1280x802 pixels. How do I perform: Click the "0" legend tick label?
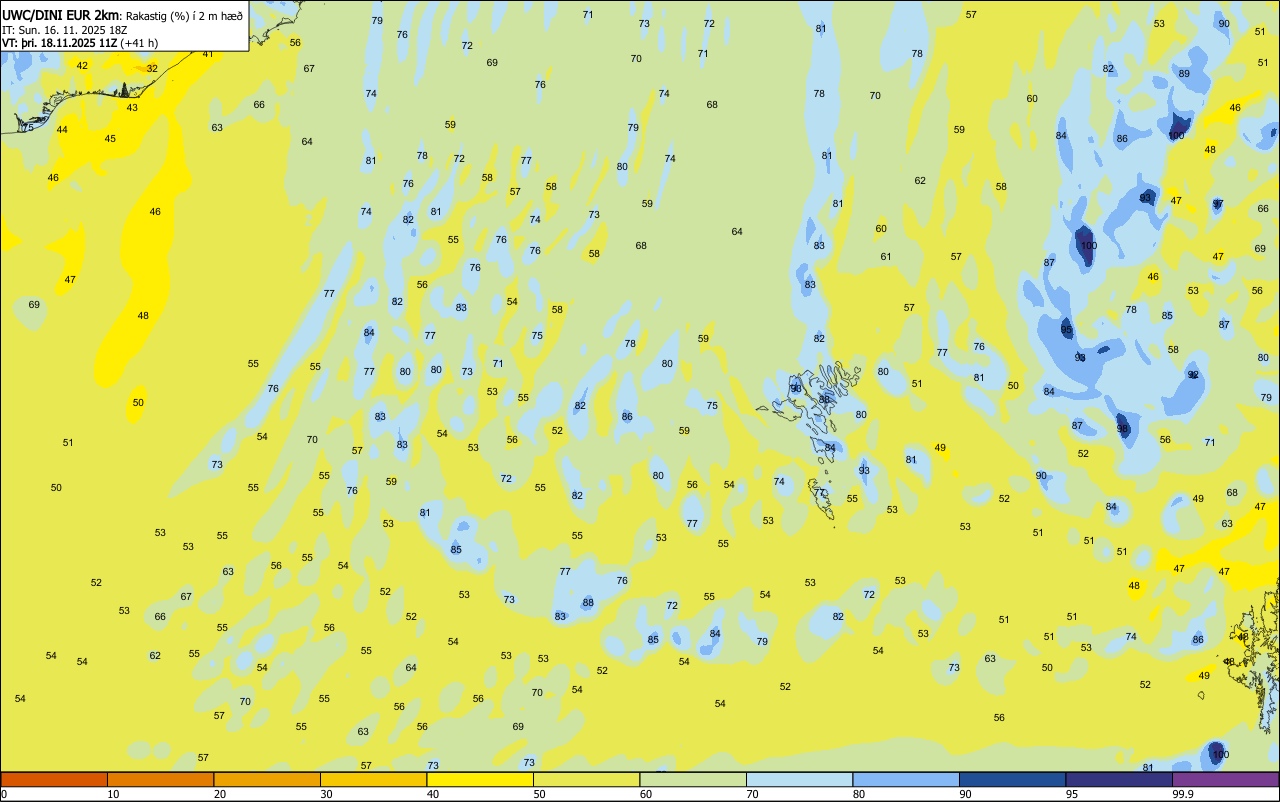click(4, 794)
